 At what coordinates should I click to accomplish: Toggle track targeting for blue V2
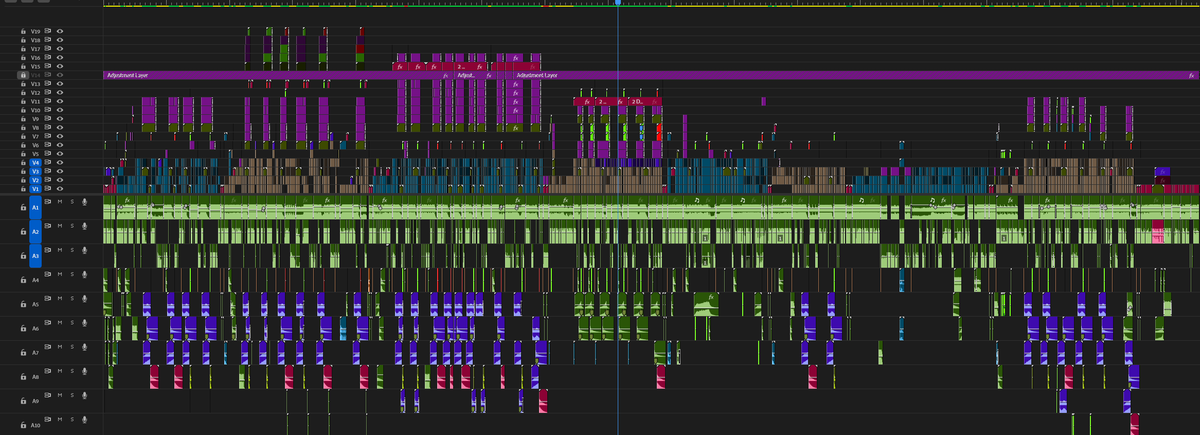coord(35,180)
